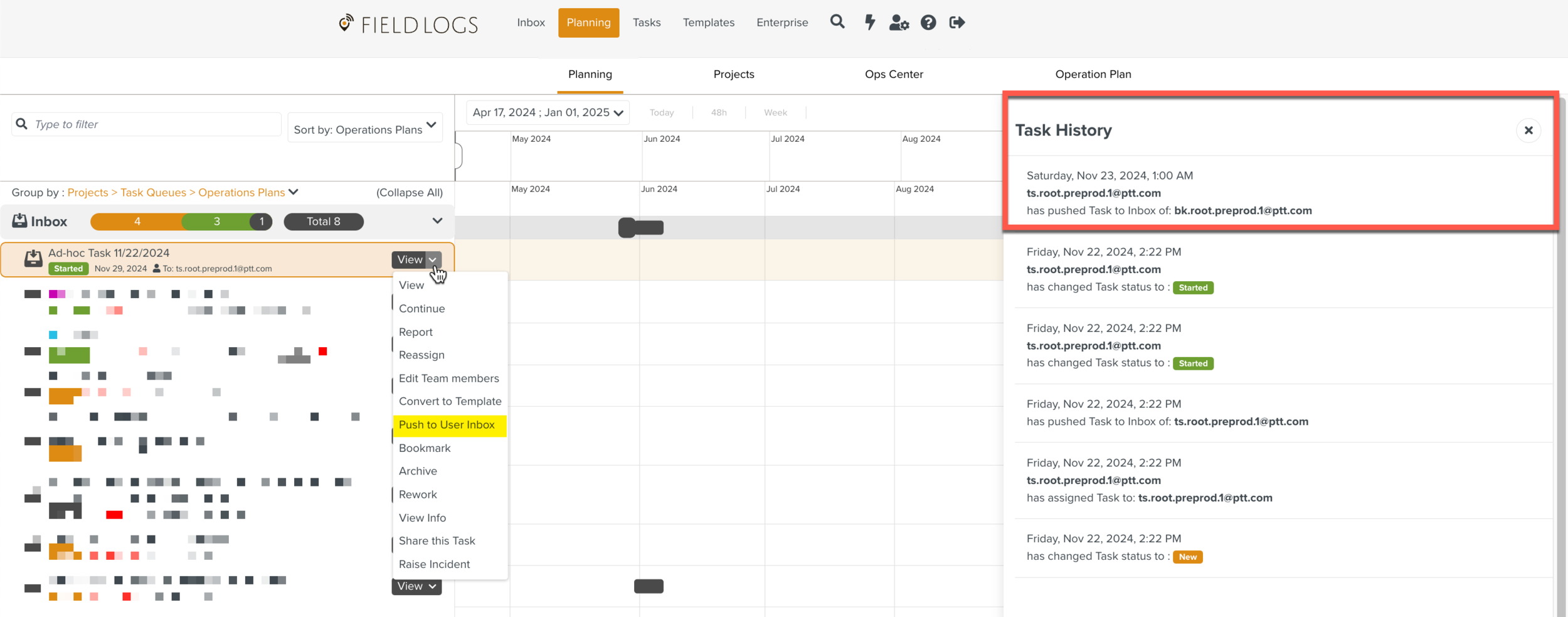Click the logout icon in header
Screen dimensions: 1568x617
[956, 23]
